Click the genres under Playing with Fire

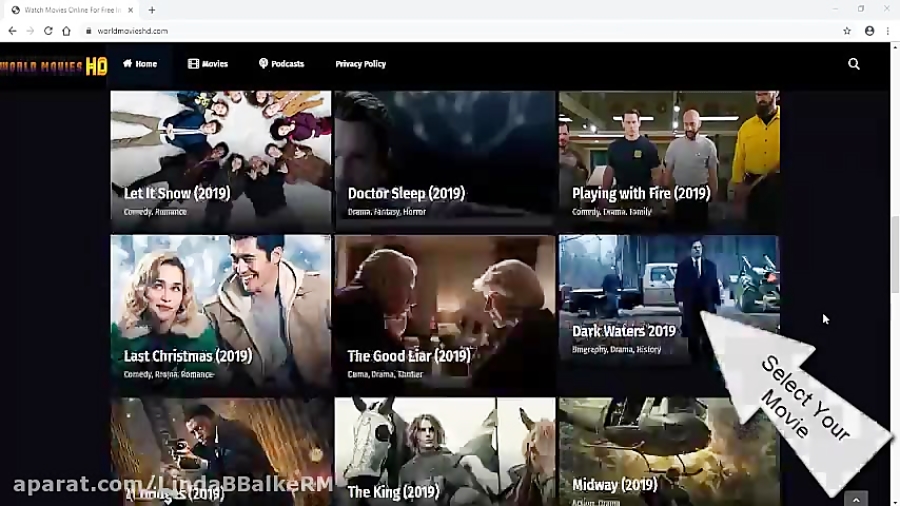click(611, 212)
